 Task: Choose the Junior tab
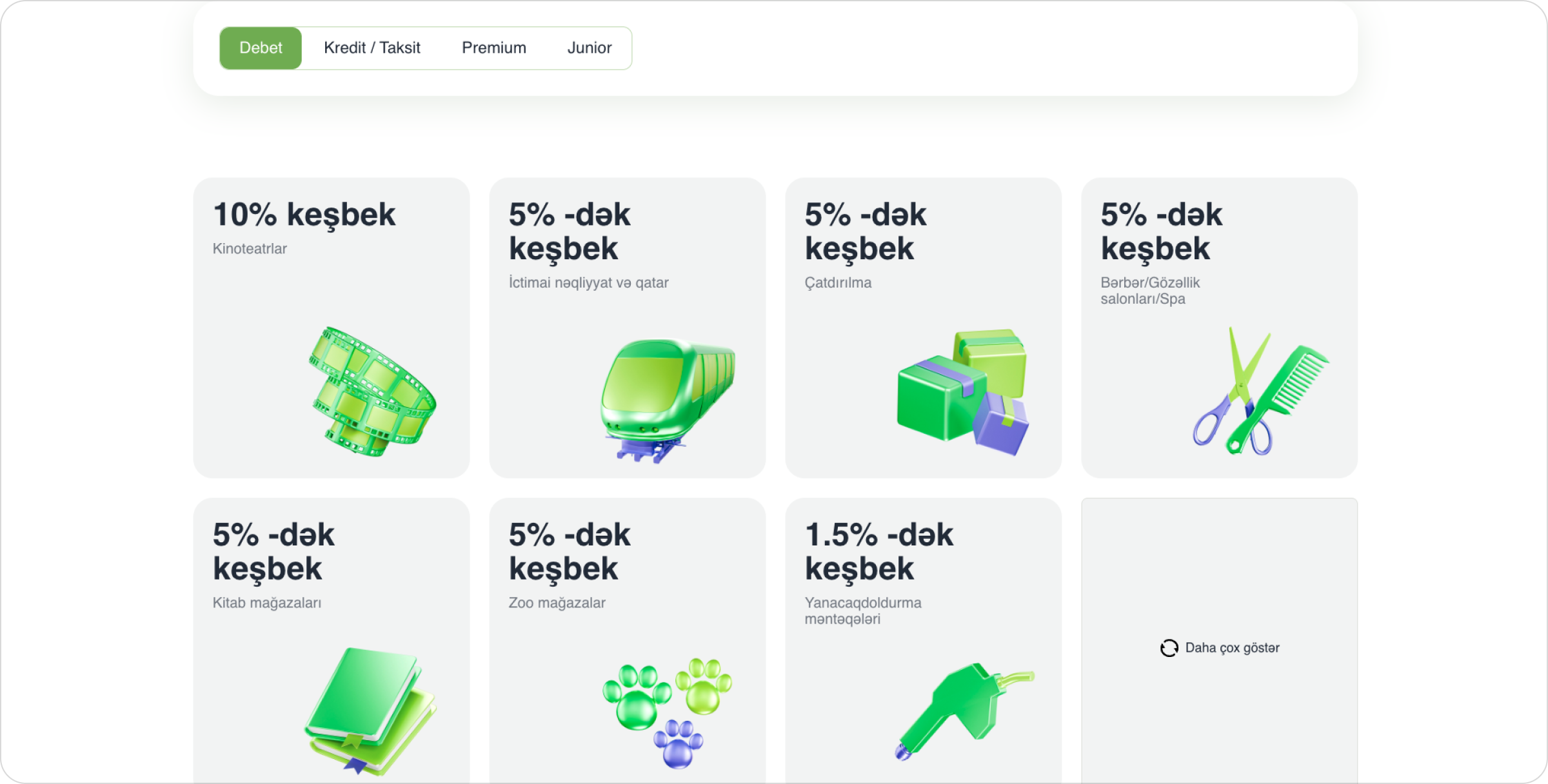589,48
